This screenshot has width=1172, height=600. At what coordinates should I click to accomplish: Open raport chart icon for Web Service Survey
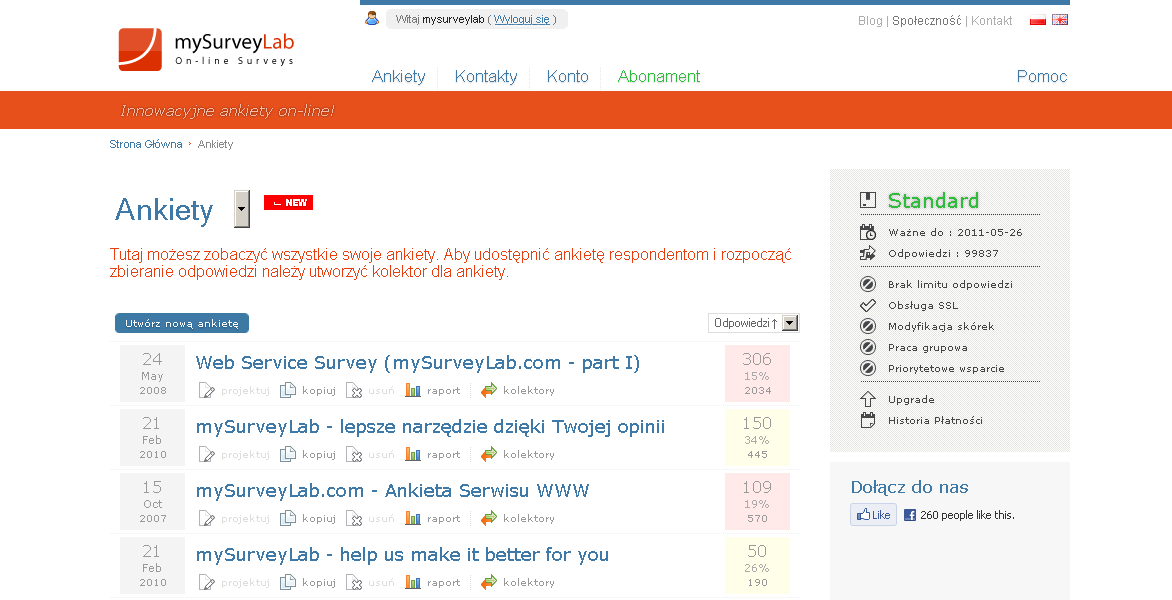[413, 390]
